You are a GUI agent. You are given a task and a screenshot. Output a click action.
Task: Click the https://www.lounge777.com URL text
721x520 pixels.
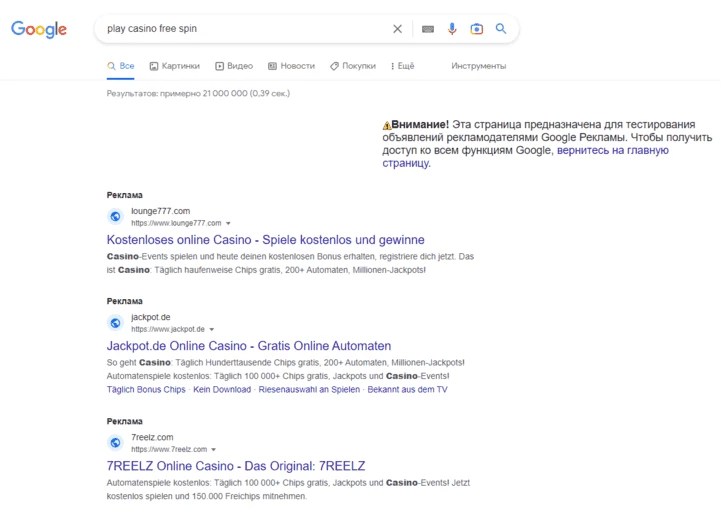click(x=176, y=223)
